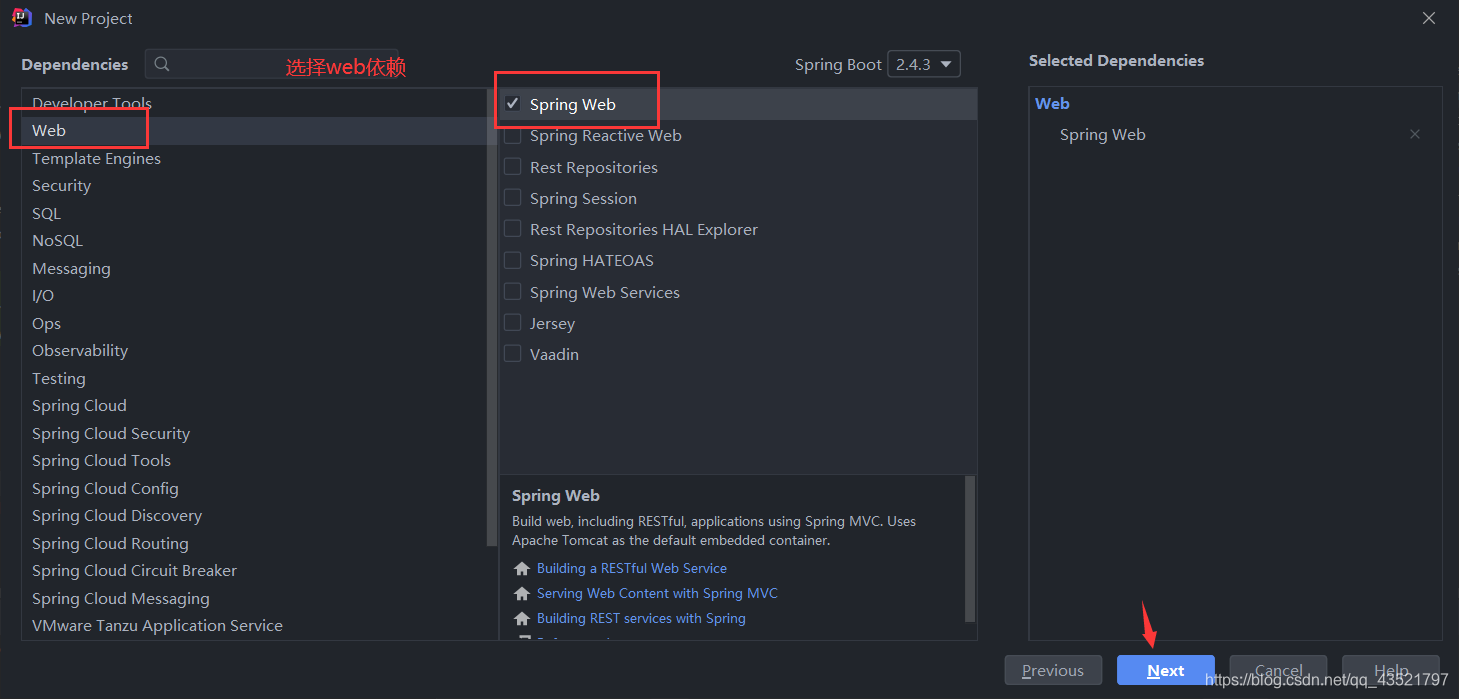
Task: Click home icon beside Building REST services
Action: [522, 618]
